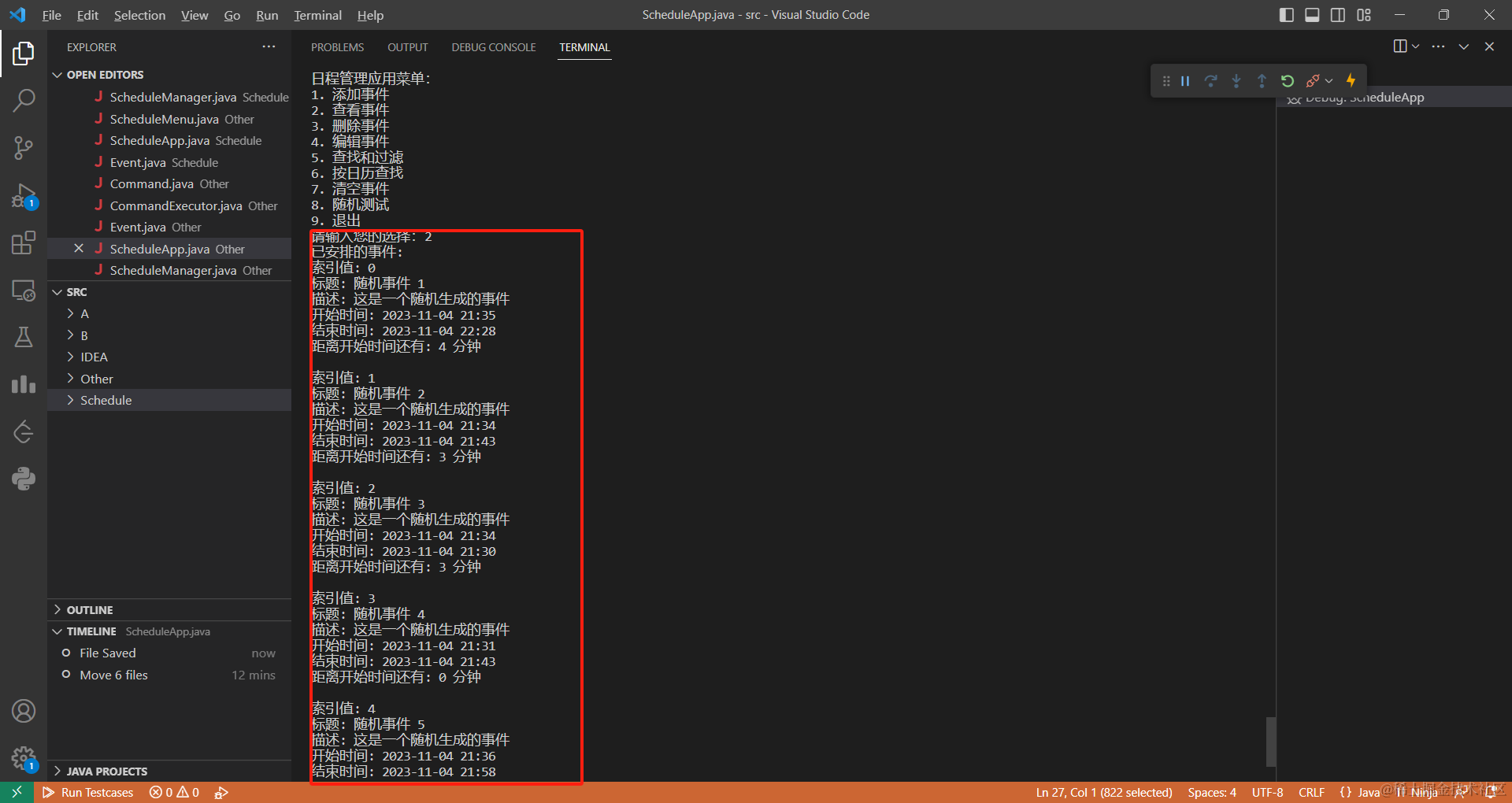Open the Search view in activity bar
This screenshot has height=803, width=1512.
(24, 101)
